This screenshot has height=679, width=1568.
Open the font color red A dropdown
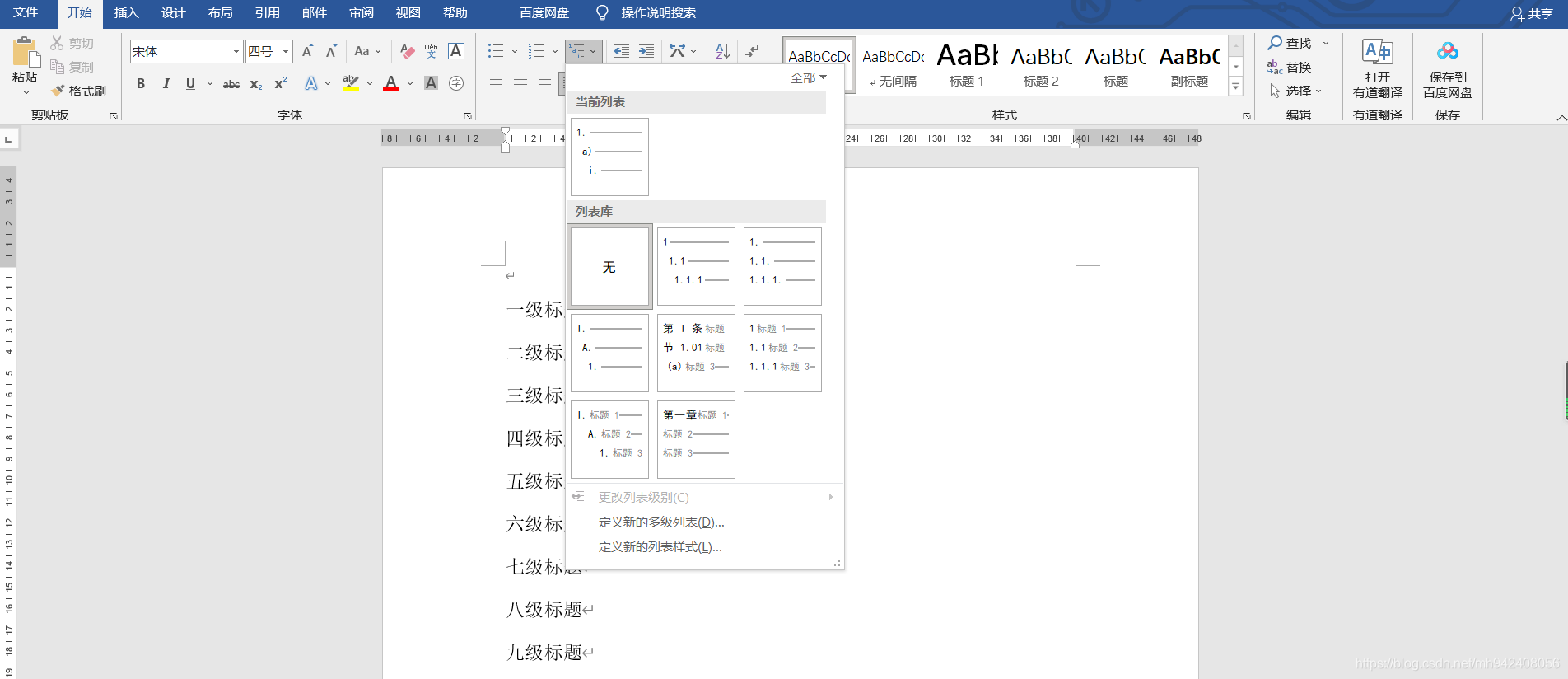point(410,83)
